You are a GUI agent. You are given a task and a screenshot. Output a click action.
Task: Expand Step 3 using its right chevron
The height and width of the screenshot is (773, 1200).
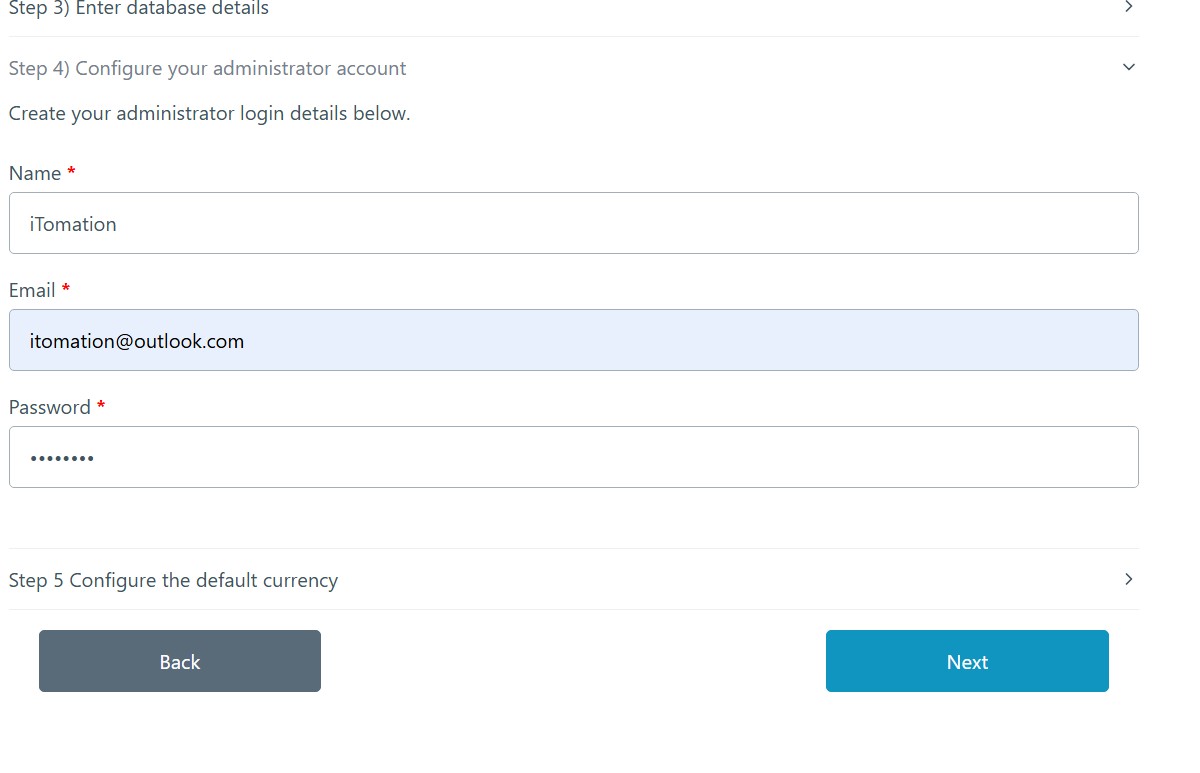[x=1129, y=7]
